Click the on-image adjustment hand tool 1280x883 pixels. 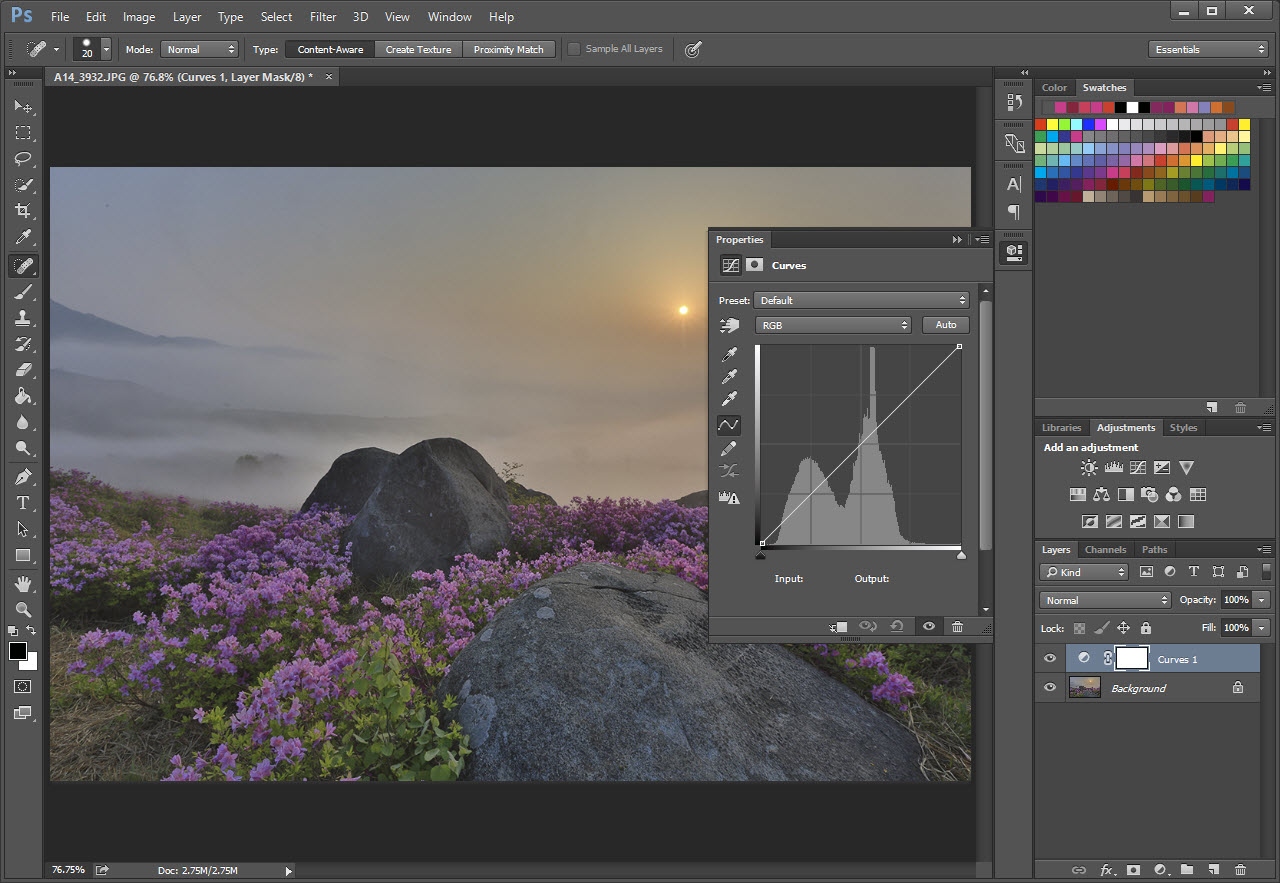pos(729,325)
